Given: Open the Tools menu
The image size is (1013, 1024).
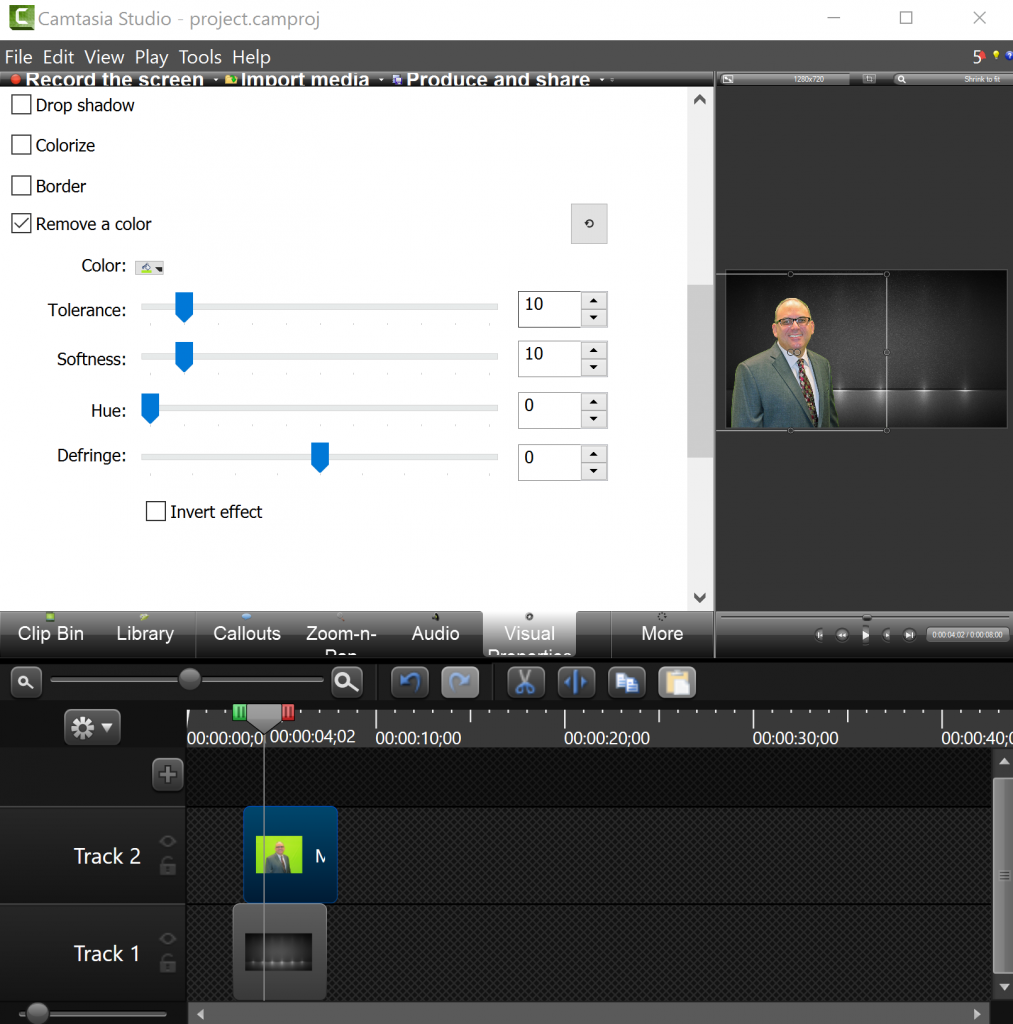Looking at the screenshot, I should (x=200, y=57).
